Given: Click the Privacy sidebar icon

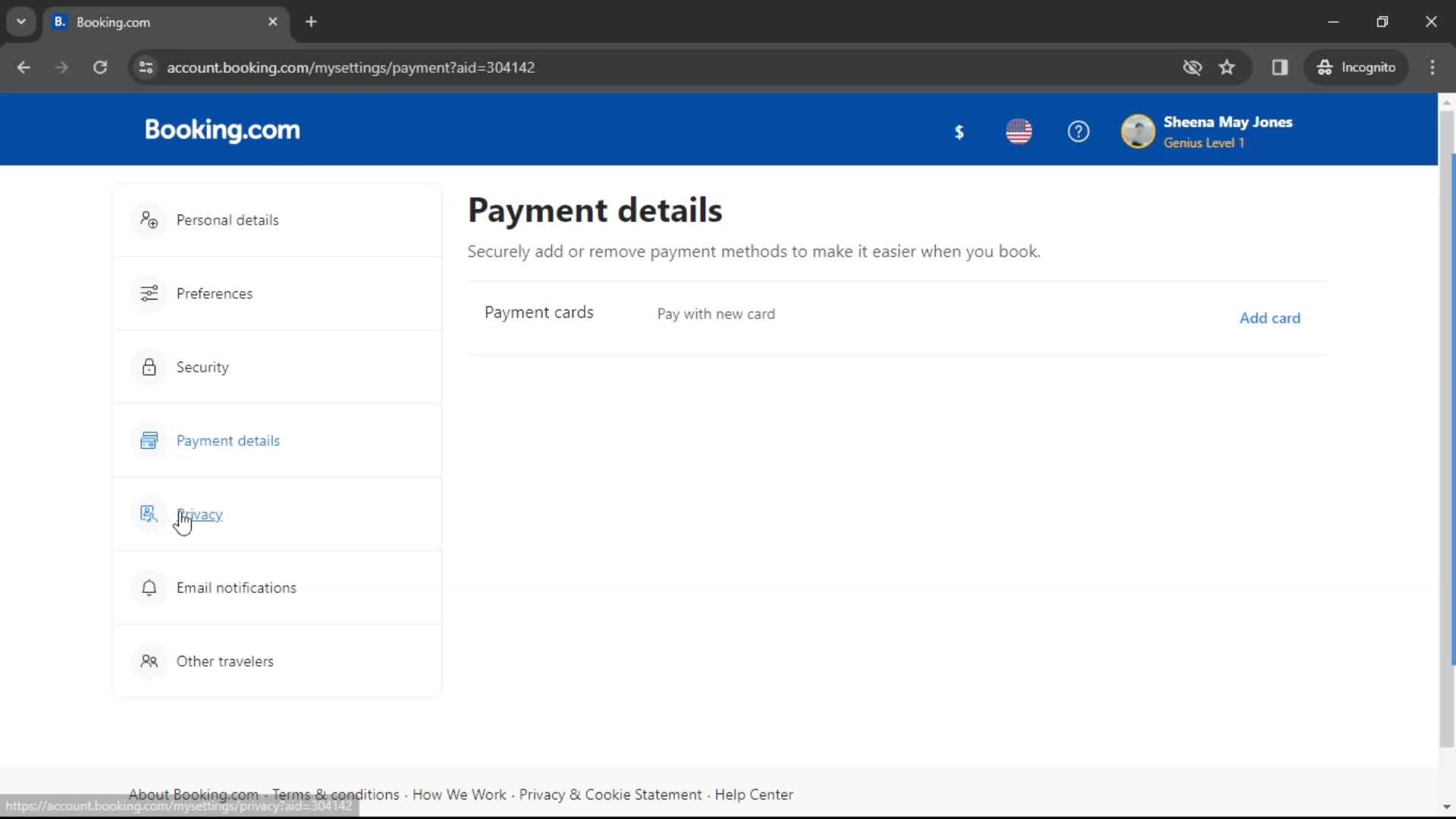Looking at the screenshot, I should pos(149,514).
